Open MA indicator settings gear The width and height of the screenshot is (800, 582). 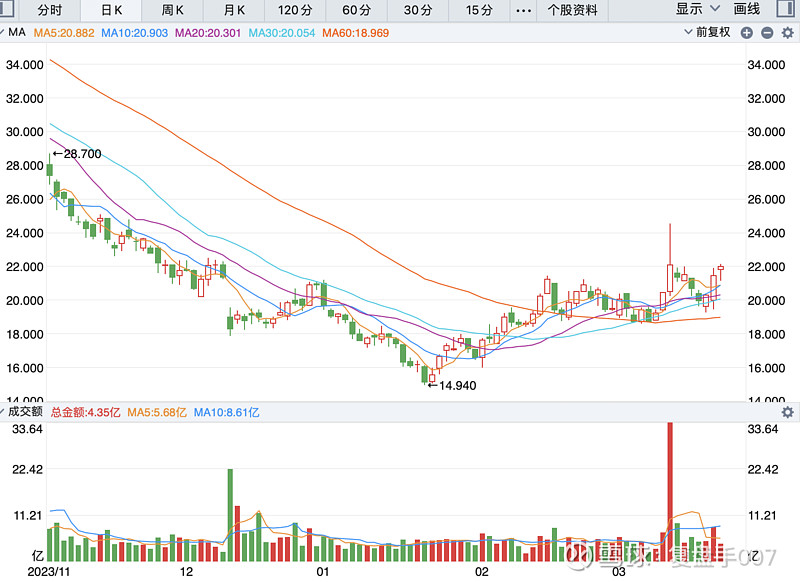(x=788, y=33)
